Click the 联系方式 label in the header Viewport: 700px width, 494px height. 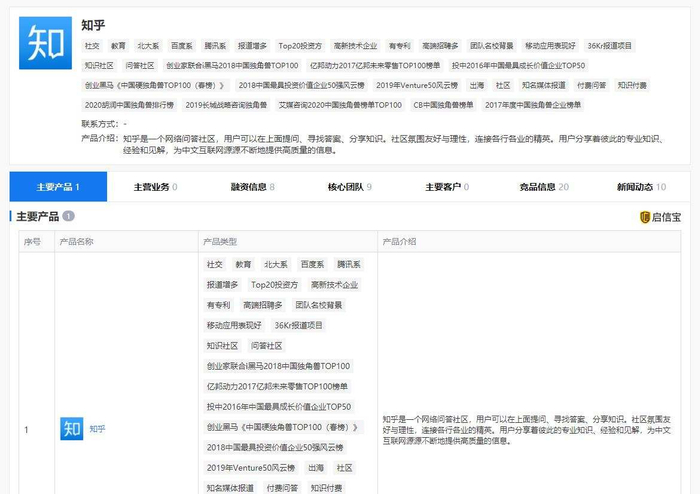point(99,124)
